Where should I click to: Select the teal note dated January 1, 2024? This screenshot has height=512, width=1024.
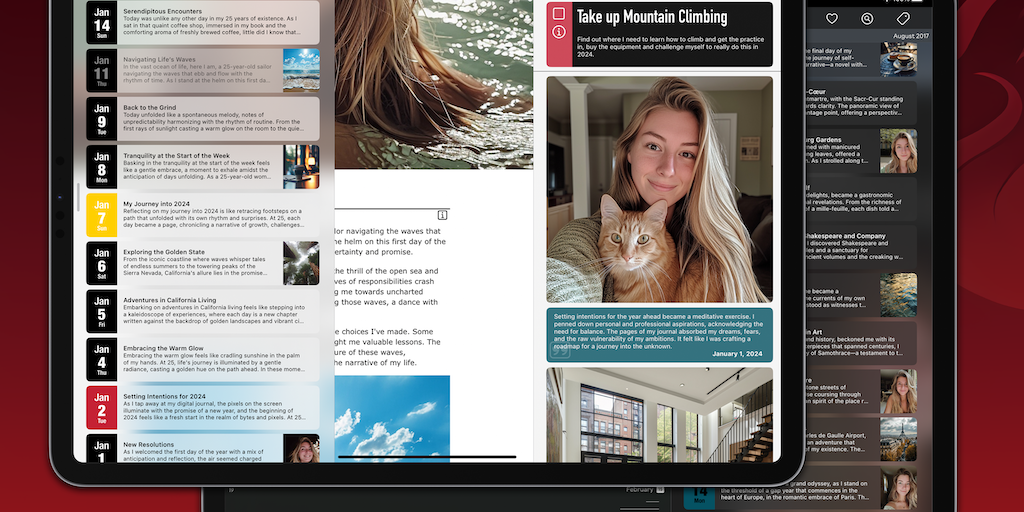pyautogui.click(x=660, y=335)
